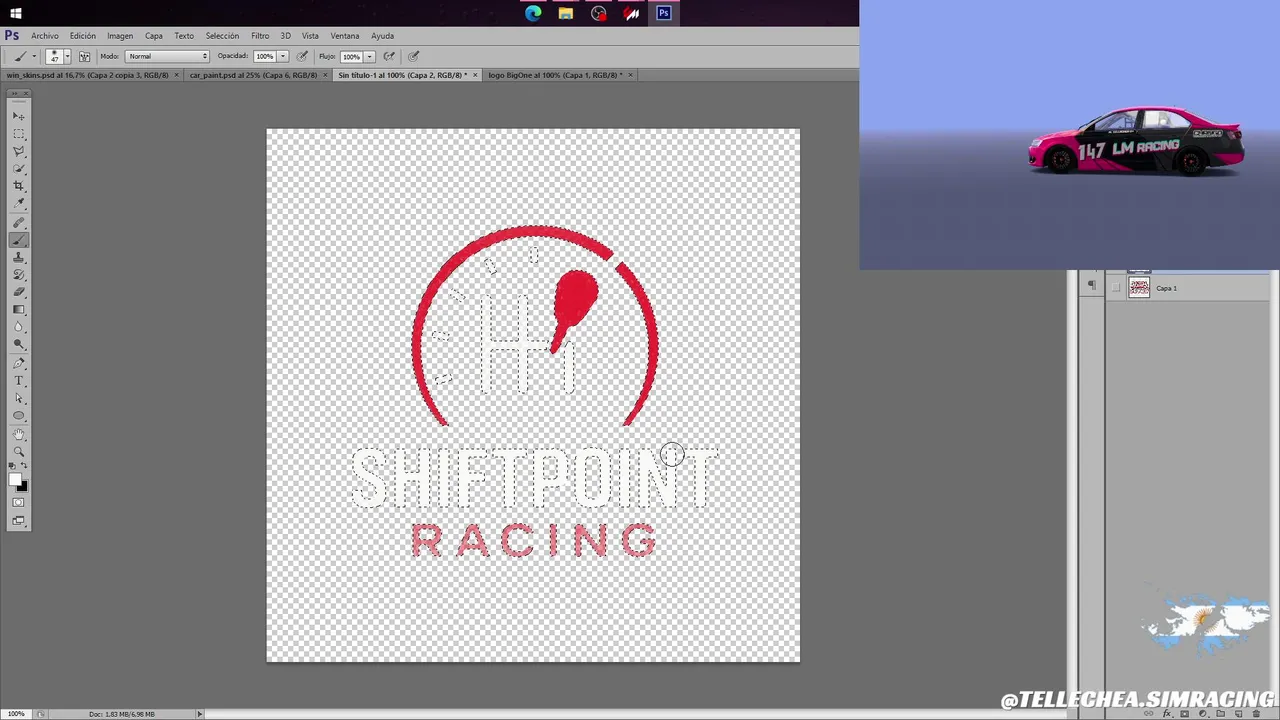Toggle pressure for opacity button
This screenshot has height=720, width=1280.
coord(302,56)
